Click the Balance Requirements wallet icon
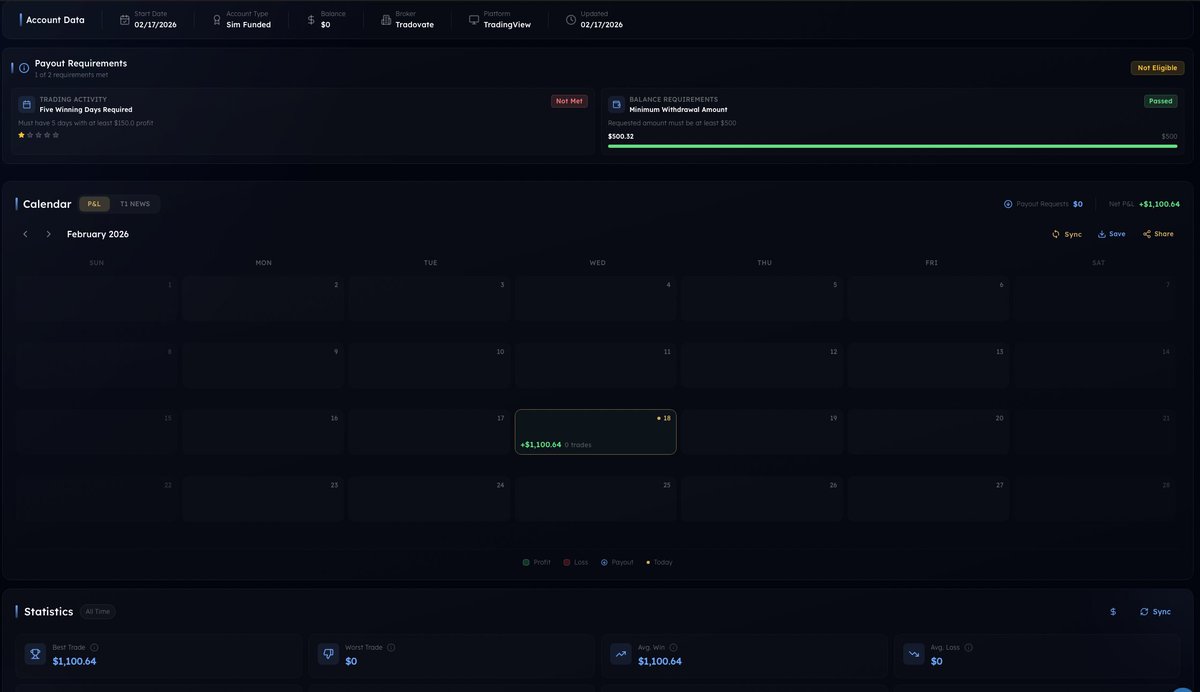Image resolution: width=1200 pixels, height=692 pixels. point(617,104)
